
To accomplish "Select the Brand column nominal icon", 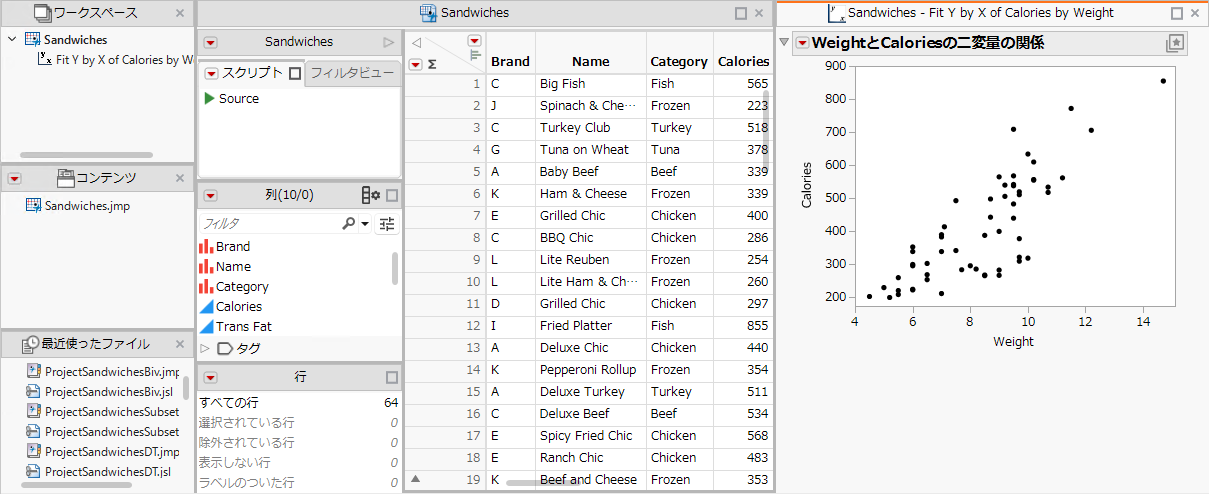I will [x=206, y=246].
